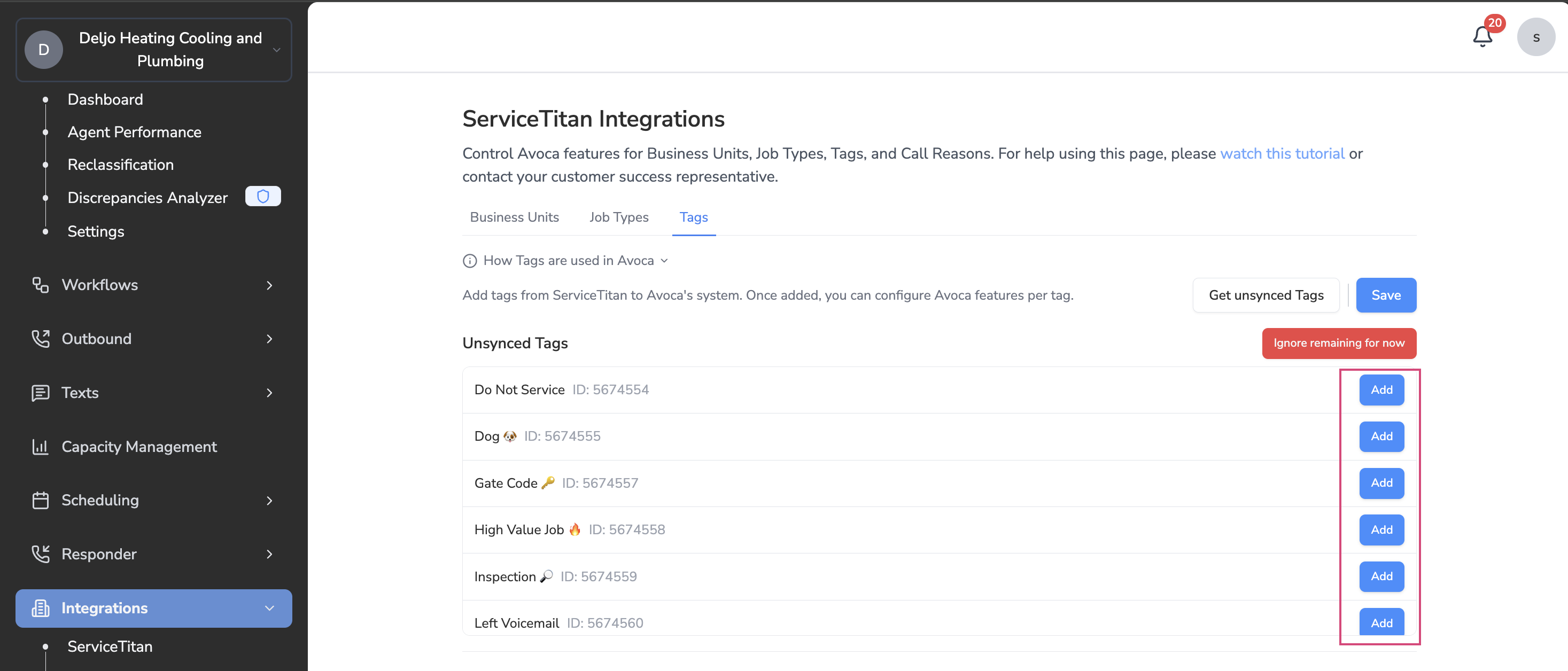This screenshot has width=1568, height=671.
Task: Open ServiceTitan under Integrations
Action: (x=110, y=646)
